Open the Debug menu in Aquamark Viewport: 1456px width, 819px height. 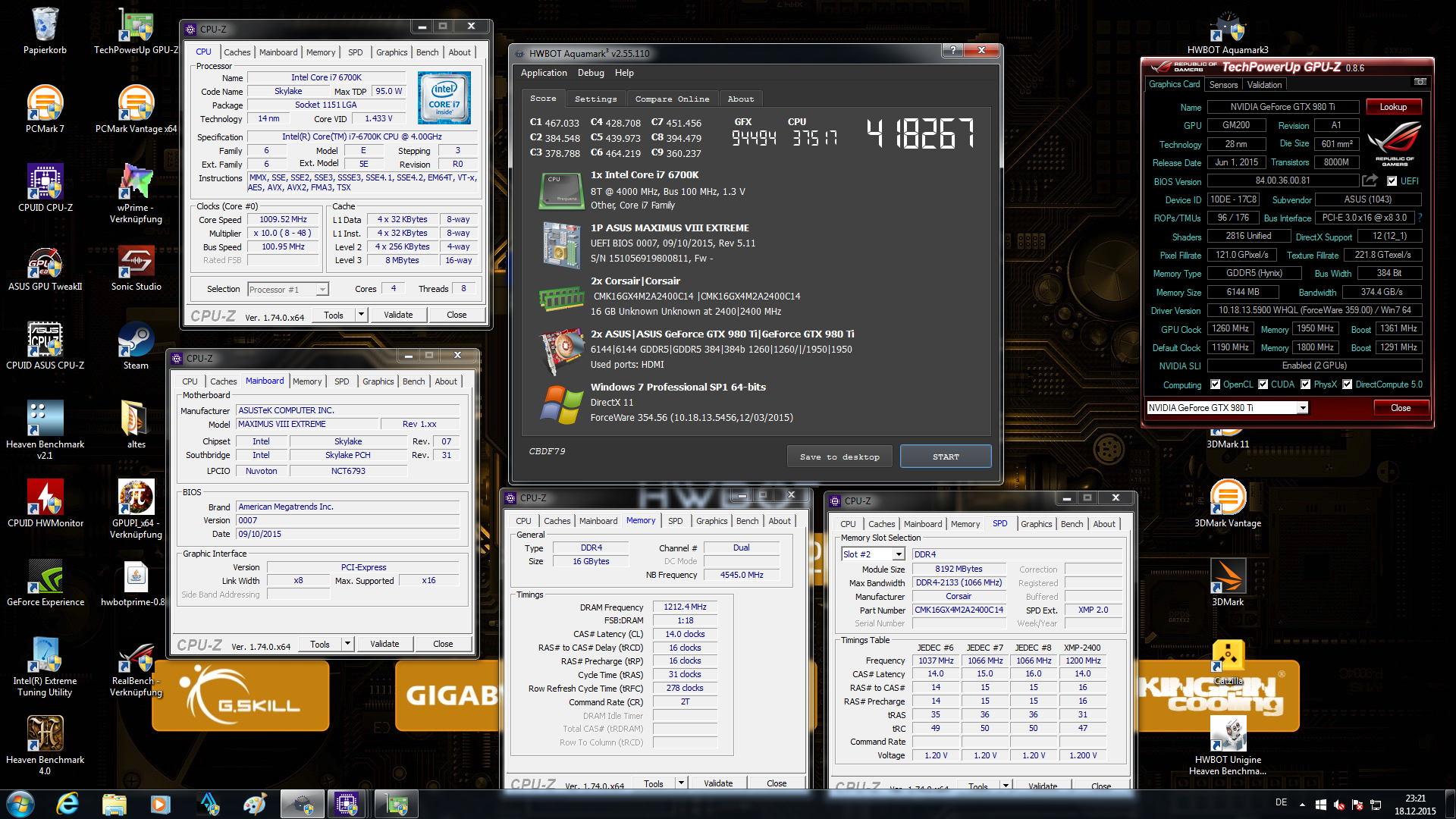point(591,73)
